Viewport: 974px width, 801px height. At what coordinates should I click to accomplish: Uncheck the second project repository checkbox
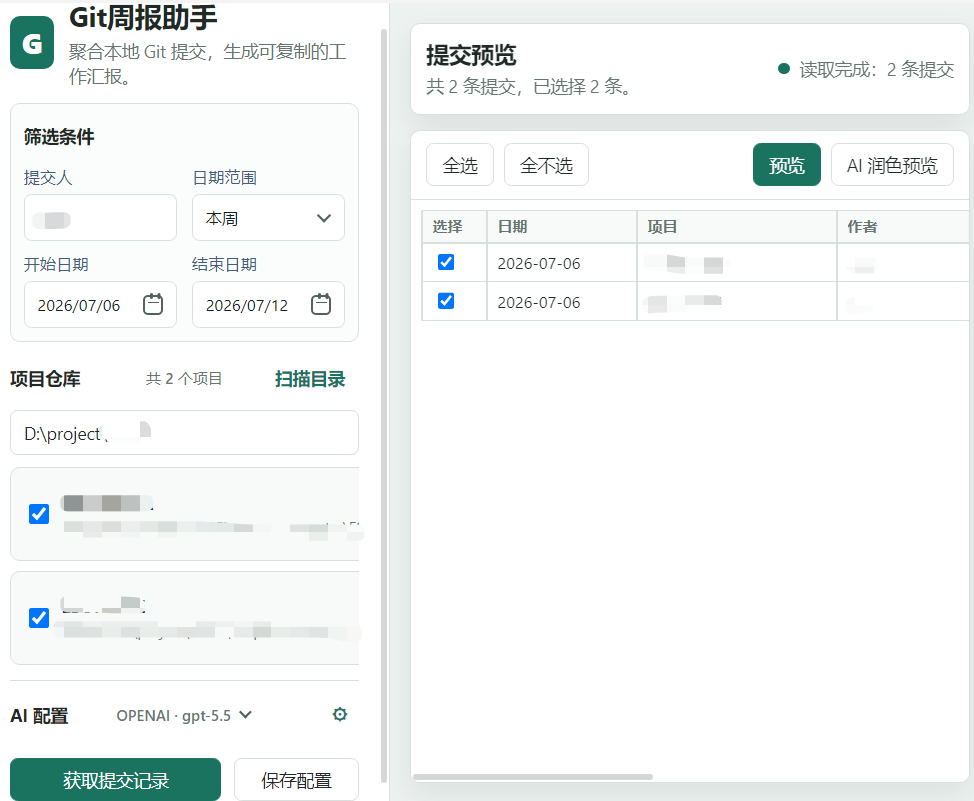pyautogui.click(x=39, y=618)
